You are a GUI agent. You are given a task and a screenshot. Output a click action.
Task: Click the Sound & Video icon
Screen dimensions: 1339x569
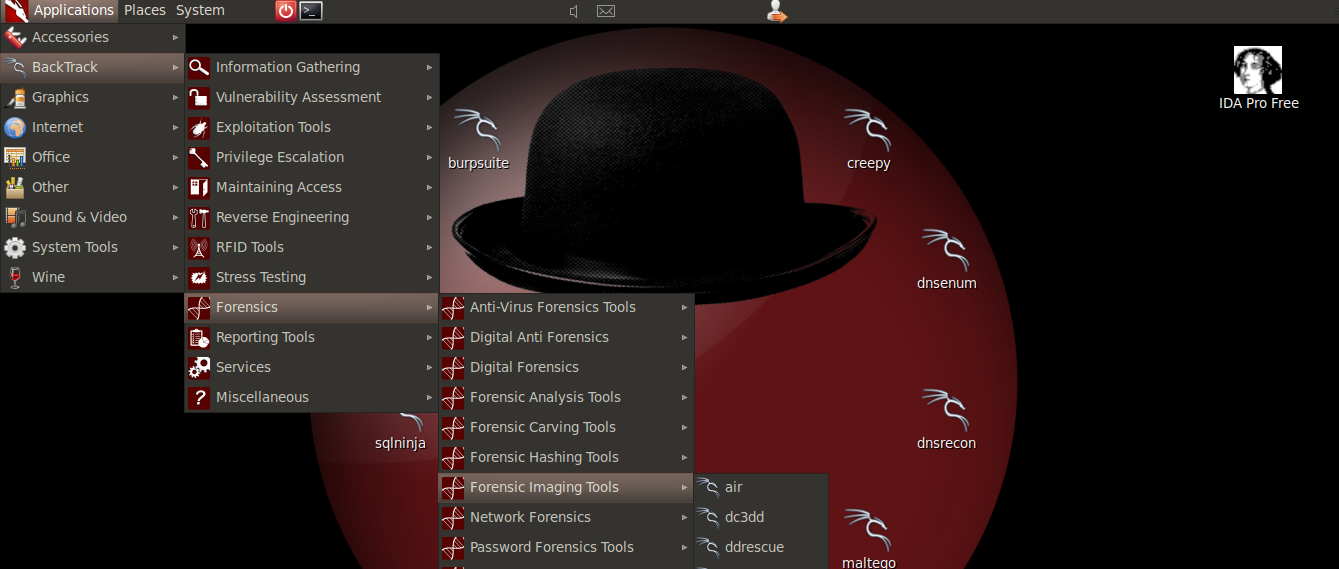point(15,217)
